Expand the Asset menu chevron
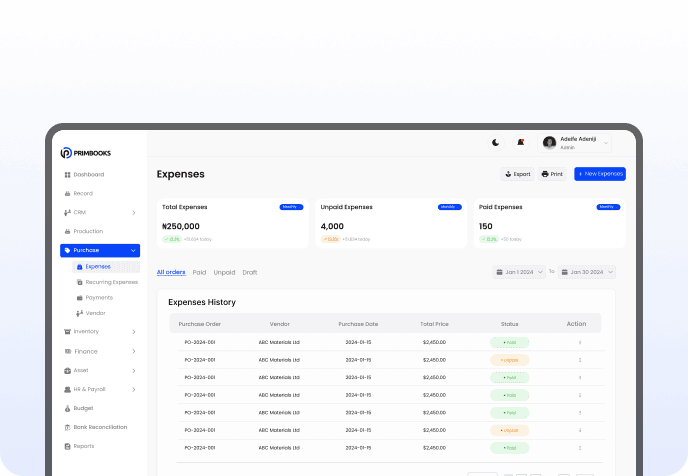Image resolution: width=688 pixels, height=476 pixels. (134, 371)
